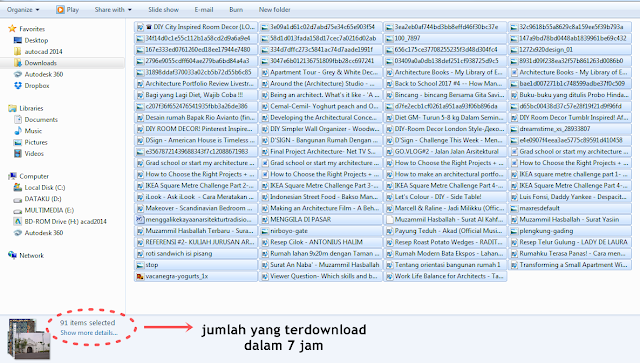This screenshot has width=640, height=363.
Task: Click the Architecture Portfolio Review Livestream file icon
Action: tap(140, 84)
